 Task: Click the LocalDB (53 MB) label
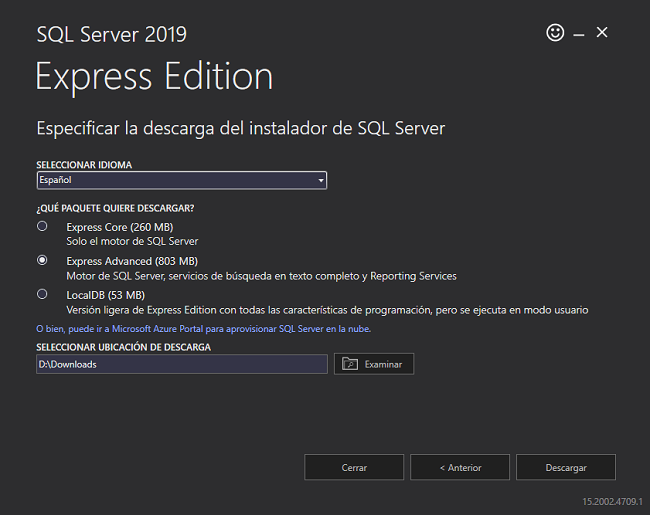click(105, 295)
